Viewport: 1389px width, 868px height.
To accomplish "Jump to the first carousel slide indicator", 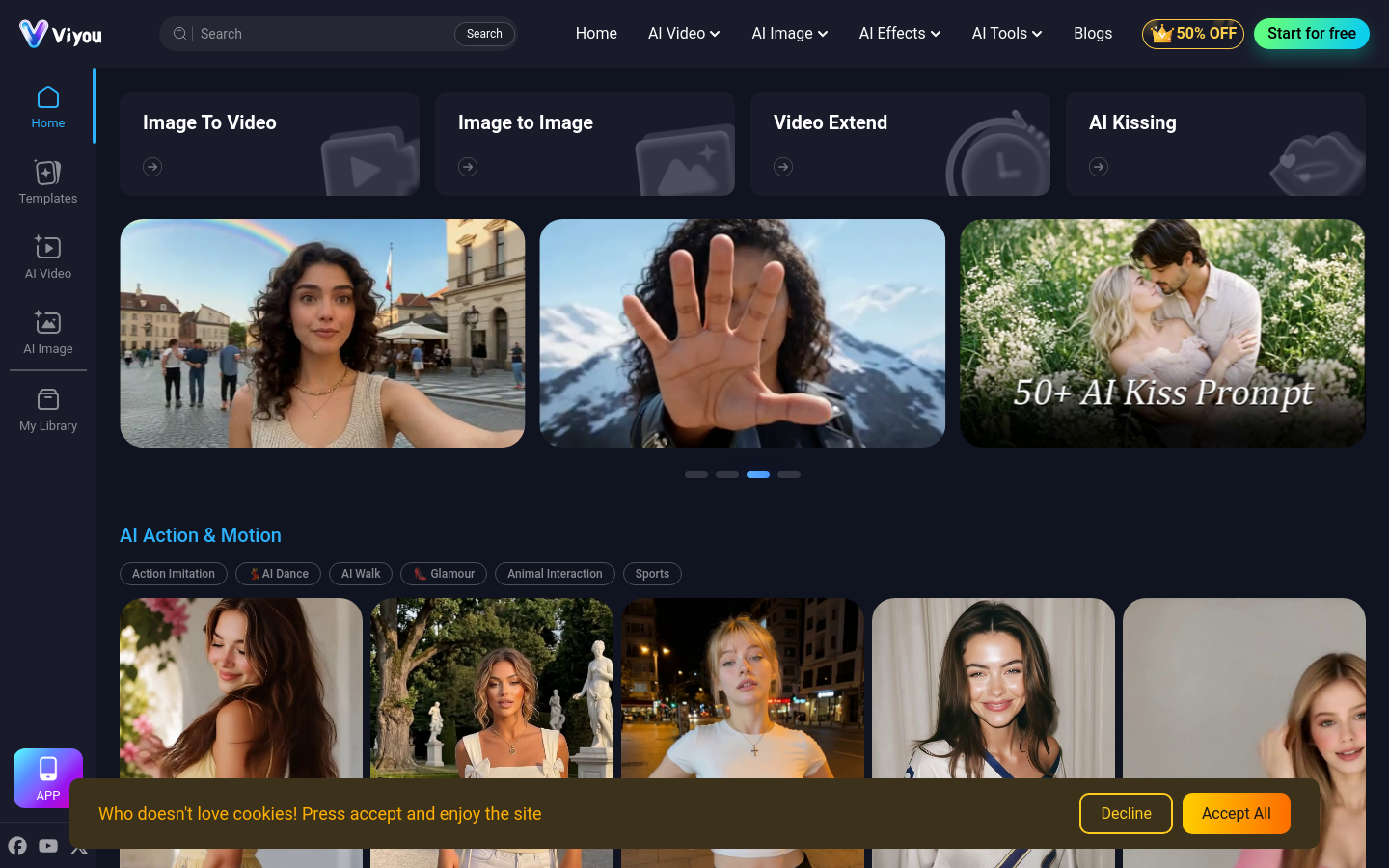I will 696,475.
